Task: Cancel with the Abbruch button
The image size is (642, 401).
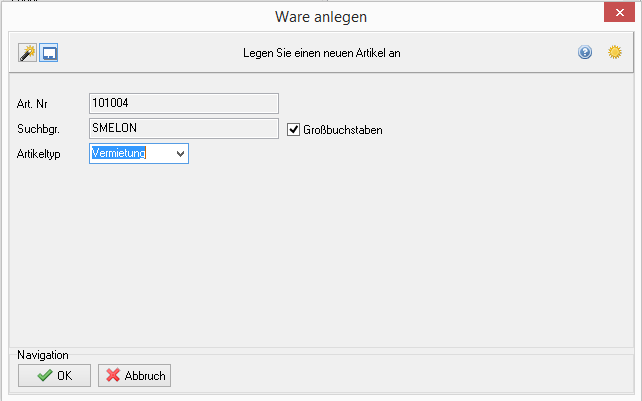Action: click(x=134, y=376)
